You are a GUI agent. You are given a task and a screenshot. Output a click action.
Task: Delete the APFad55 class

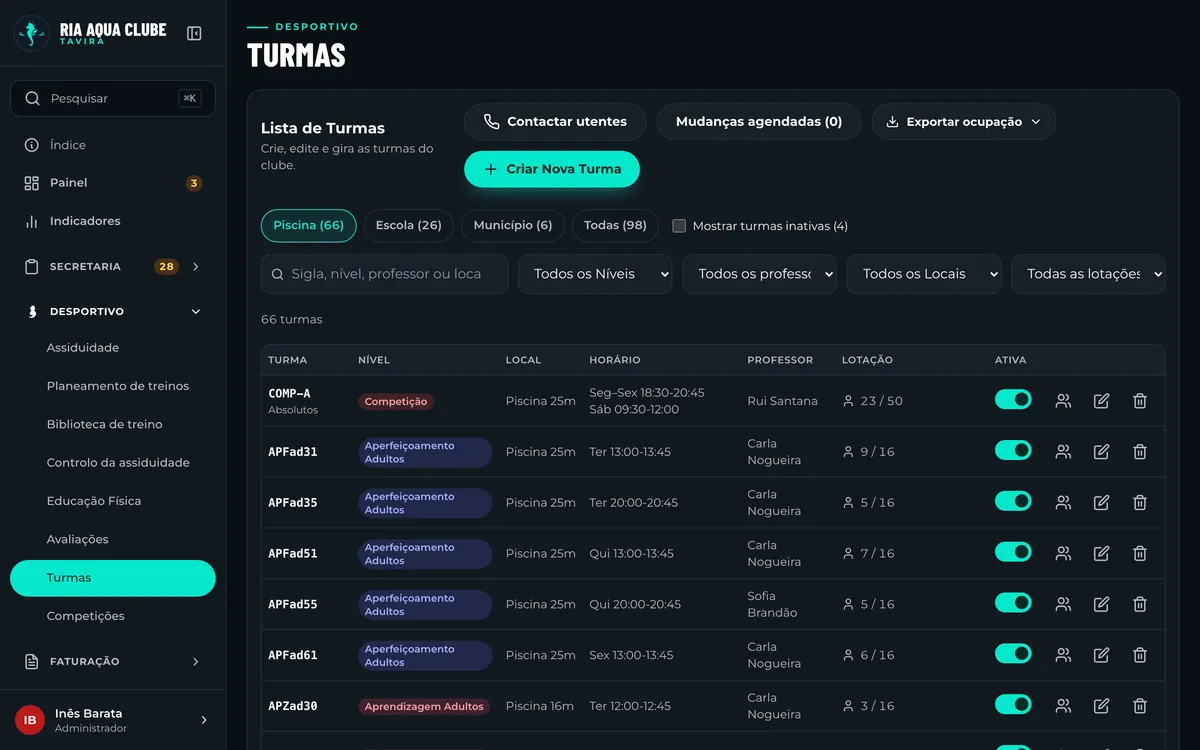coord(1139,604)
